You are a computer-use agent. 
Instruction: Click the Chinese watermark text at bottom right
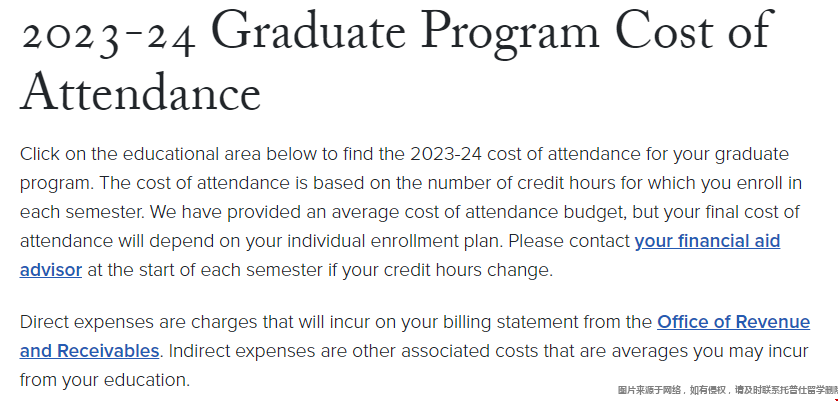(x=727, y=391)
